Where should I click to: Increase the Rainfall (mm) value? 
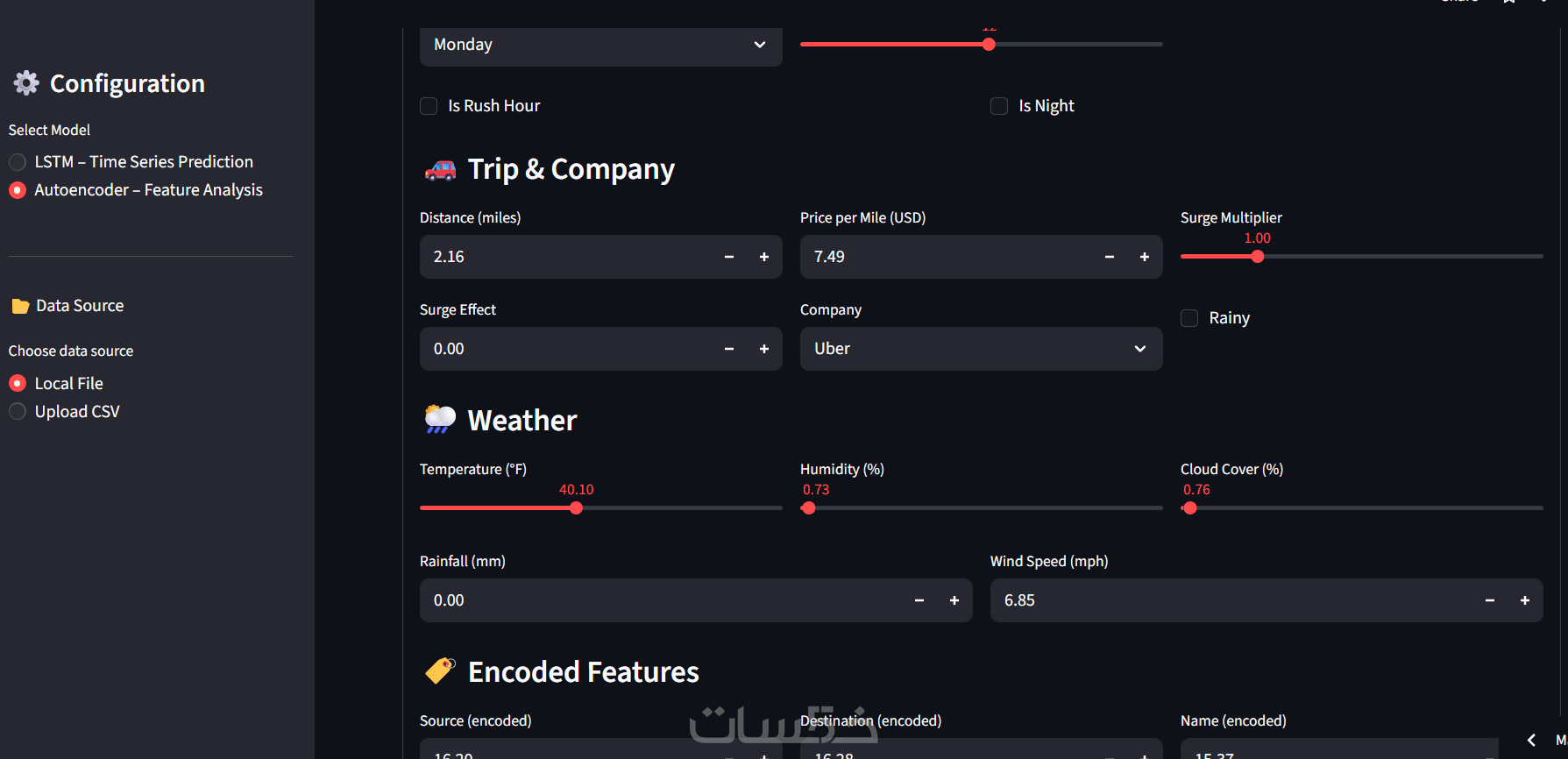point(954,600)
